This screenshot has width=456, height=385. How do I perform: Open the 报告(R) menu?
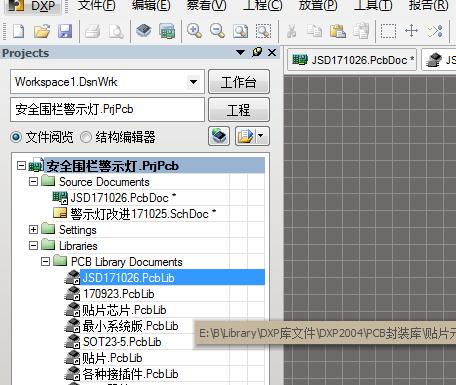(429, 5)
